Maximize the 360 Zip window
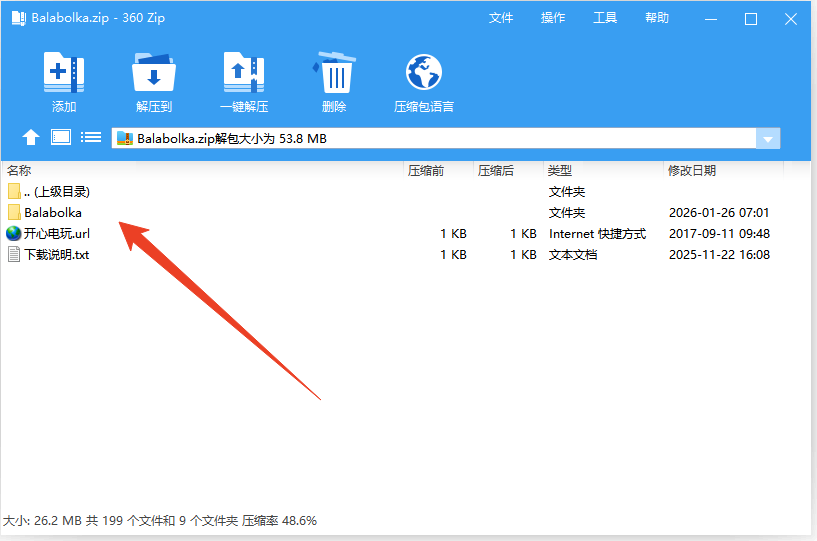Image resolution: width=817 pixels, height=541 pixels. point(751,19)
